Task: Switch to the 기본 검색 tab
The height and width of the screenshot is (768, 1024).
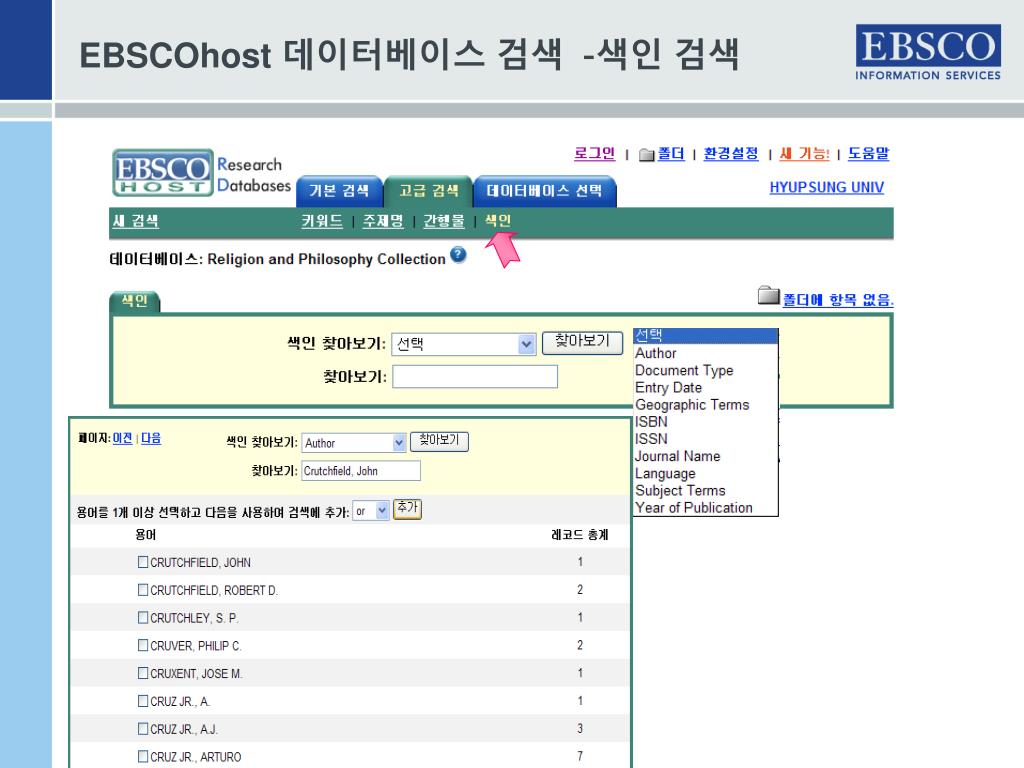Action: (339, 191)
